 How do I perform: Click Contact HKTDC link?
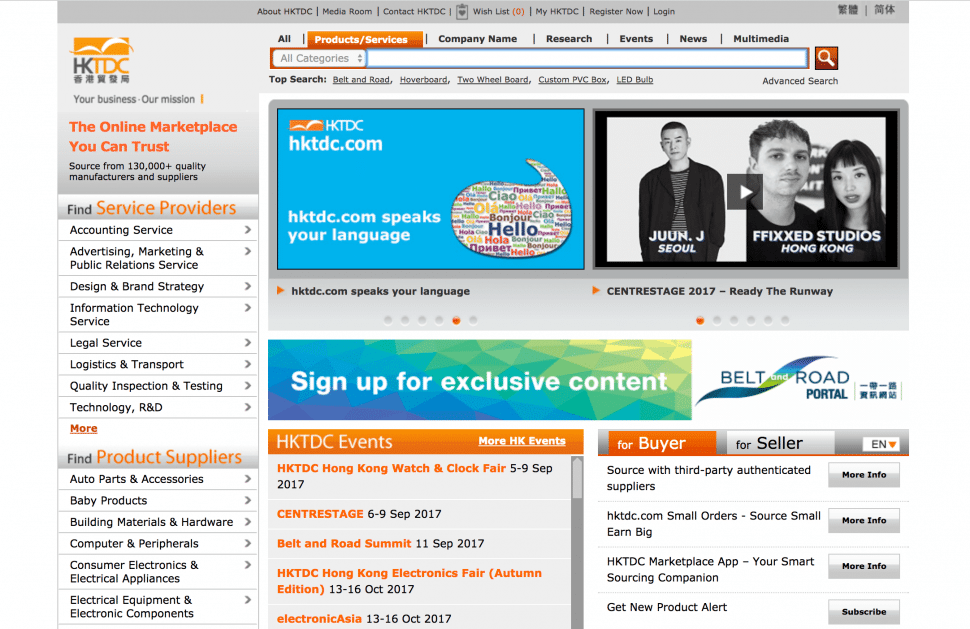click(414, 12)
